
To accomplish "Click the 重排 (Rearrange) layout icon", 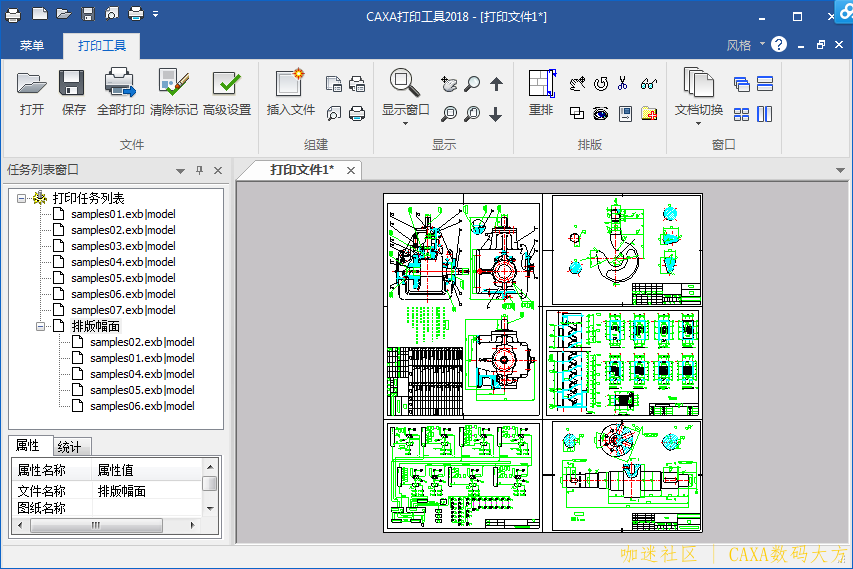I will point(541,85).
